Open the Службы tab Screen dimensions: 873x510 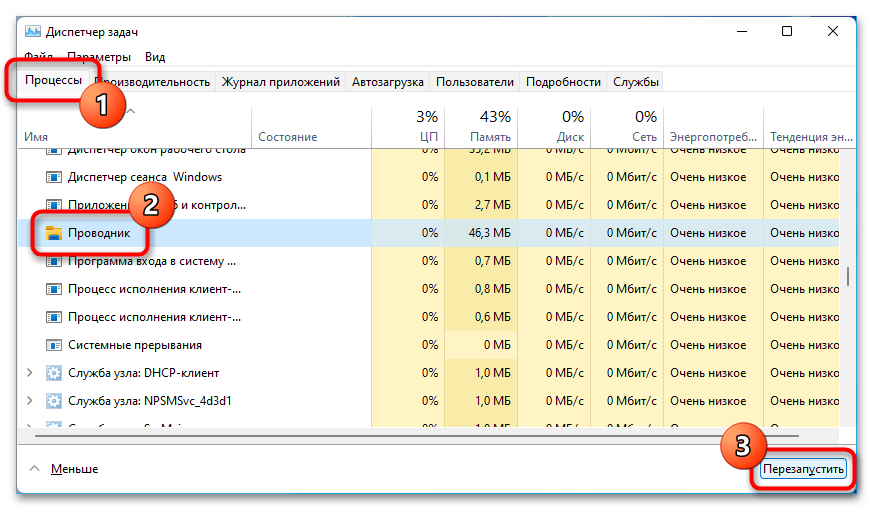click(x=636, y=82)
